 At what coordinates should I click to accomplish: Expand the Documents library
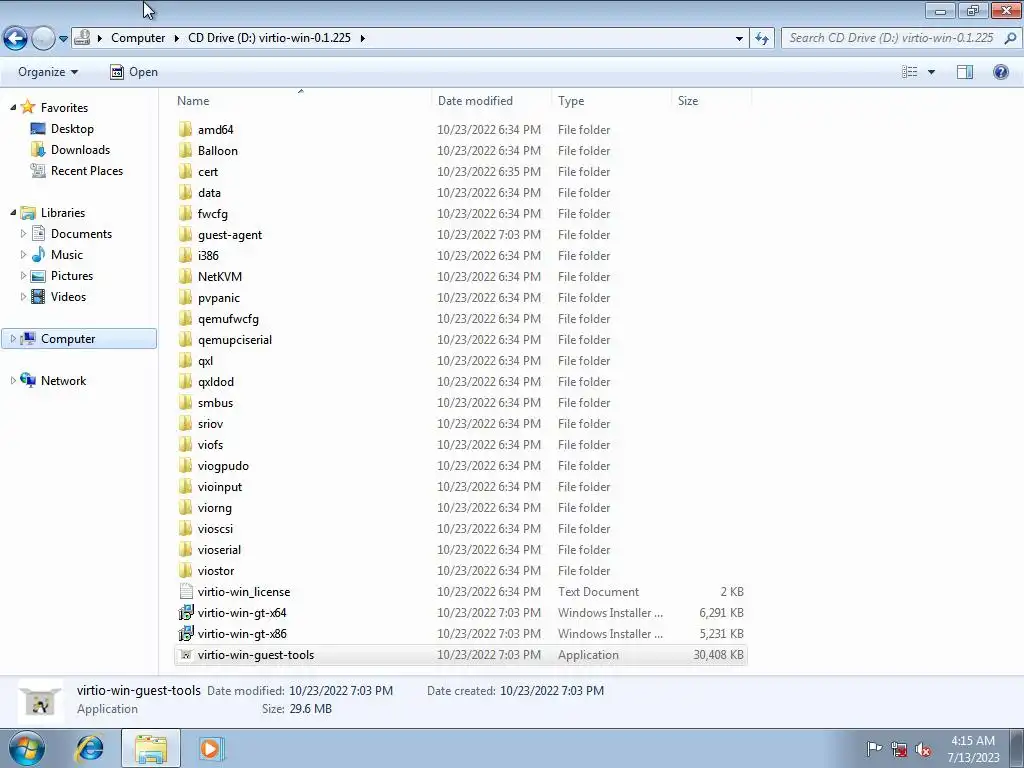pyautogui.click(x=24, y=233)
